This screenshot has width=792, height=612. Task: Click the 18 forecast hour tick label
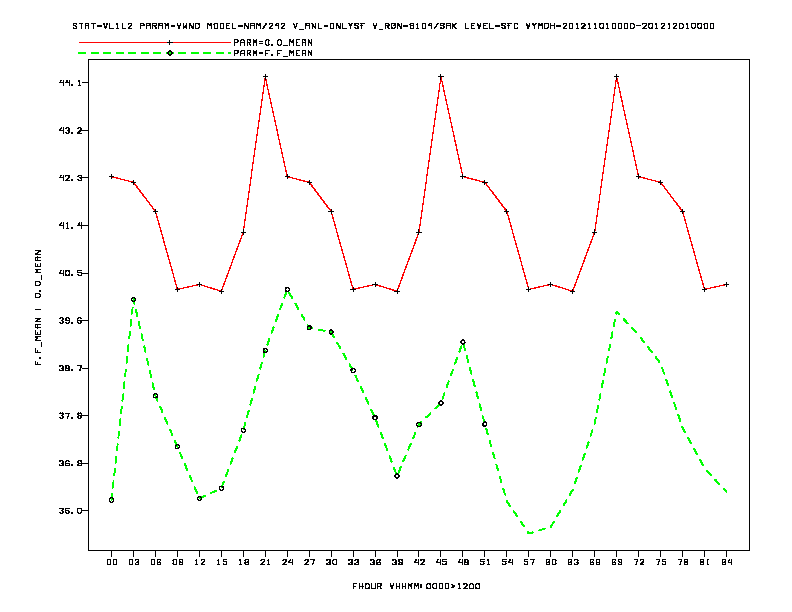pos(243,562)
